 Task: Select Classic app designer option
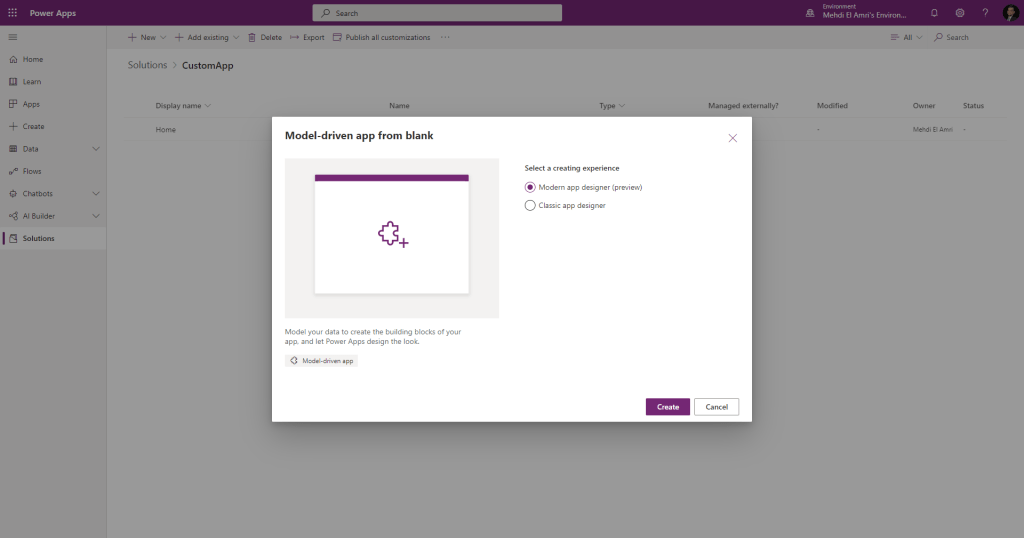pos(530,206)
